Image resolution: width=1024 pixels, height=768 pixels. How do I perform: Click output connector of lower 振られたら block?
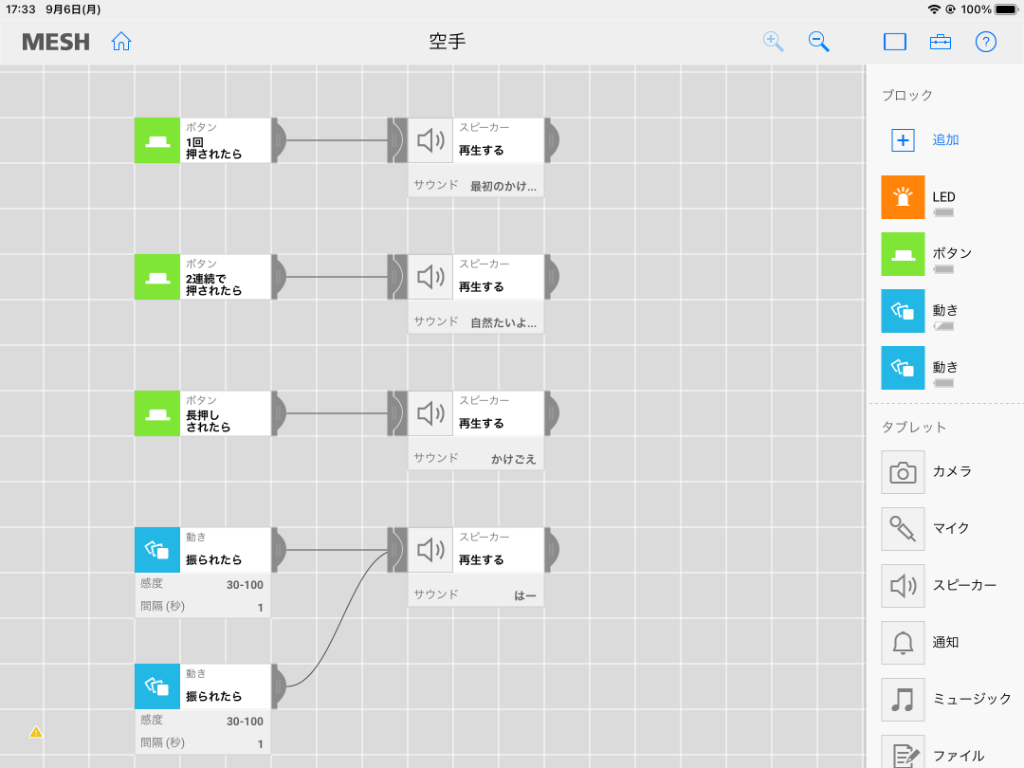(x=279, y=686)
